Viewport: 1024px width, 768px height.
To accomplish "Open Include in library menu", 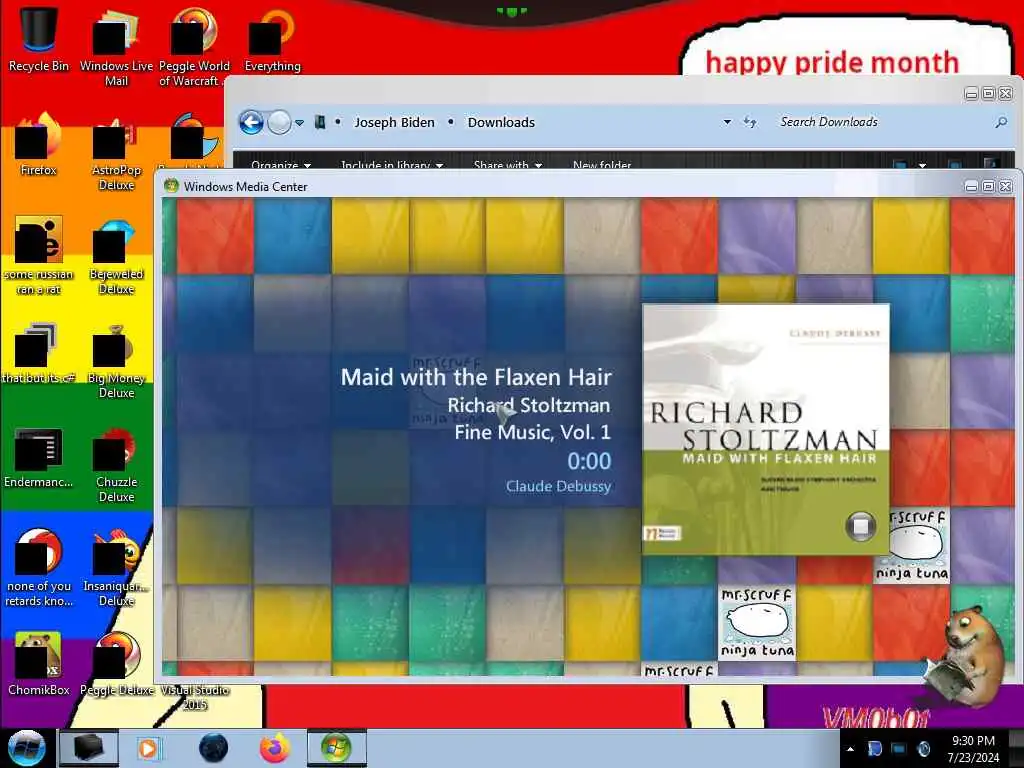I will pos(392,165).
